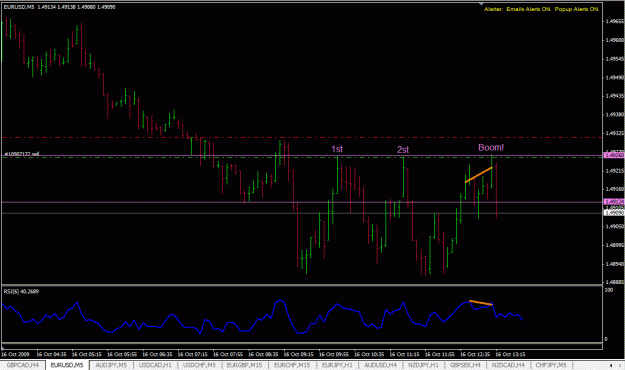Screen dimensions: 625x370
Task: Click the EURUSD,M5 chart title text
Action: click(x=59, y=7)
